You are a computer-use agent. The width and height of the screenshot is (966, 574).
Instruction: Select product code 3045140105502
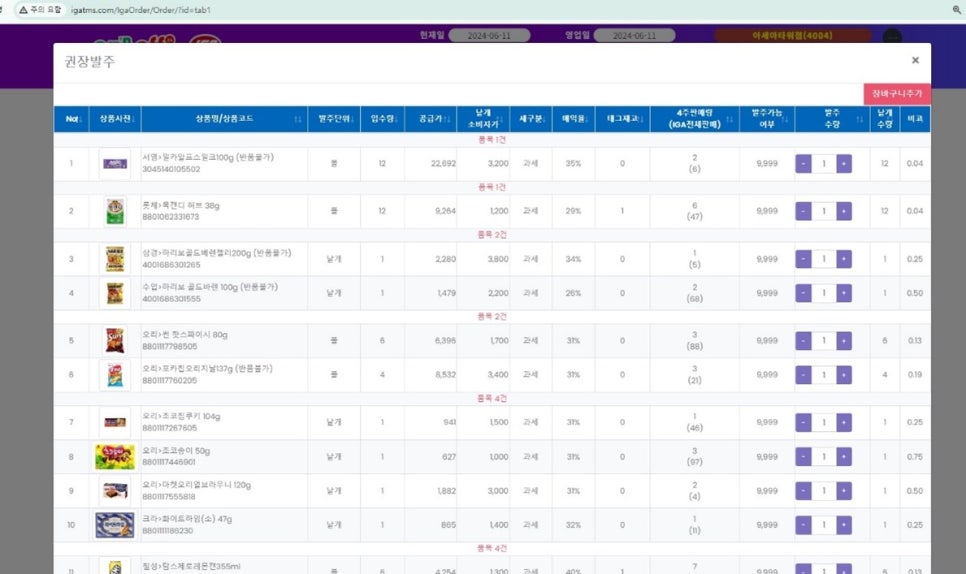pyautogui.click(x=171, y=169)
